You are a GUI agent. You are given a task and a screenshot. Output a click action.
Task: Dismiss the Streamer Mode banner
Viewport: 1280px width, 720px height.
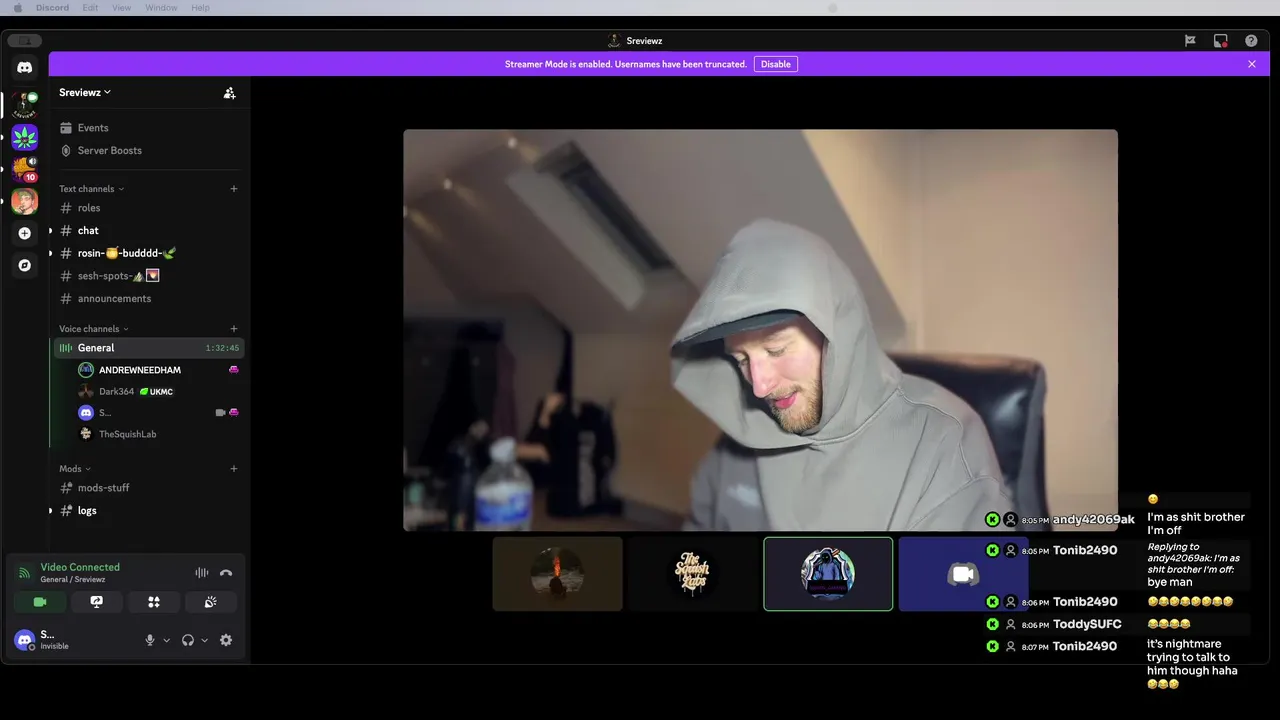pyautogui.click(x=1251, y=64)
